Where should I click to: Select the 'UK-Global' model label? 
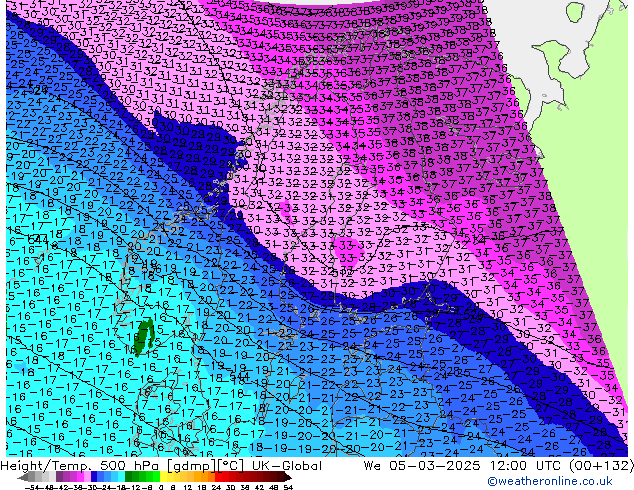[x=287, y=466]
